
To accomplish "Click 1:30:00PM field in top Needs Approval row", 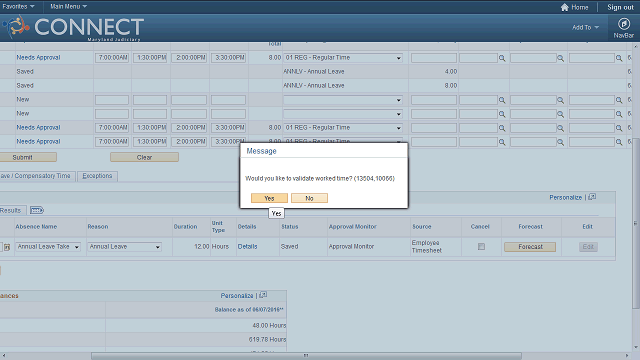I will click(150, 58).
